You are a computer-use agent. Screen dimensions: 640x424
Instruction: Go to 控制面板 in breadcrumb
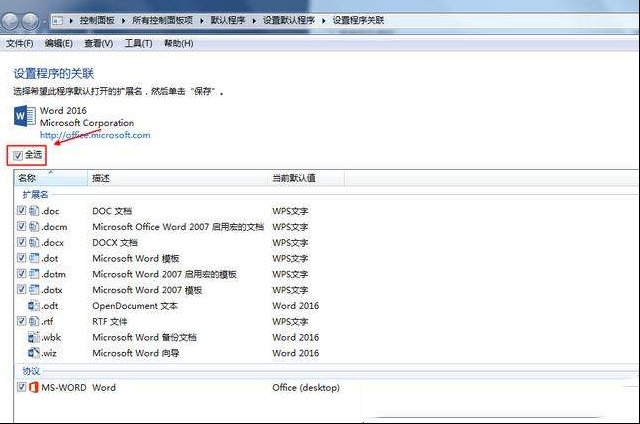pyautogui.click(x=97, y=20)
